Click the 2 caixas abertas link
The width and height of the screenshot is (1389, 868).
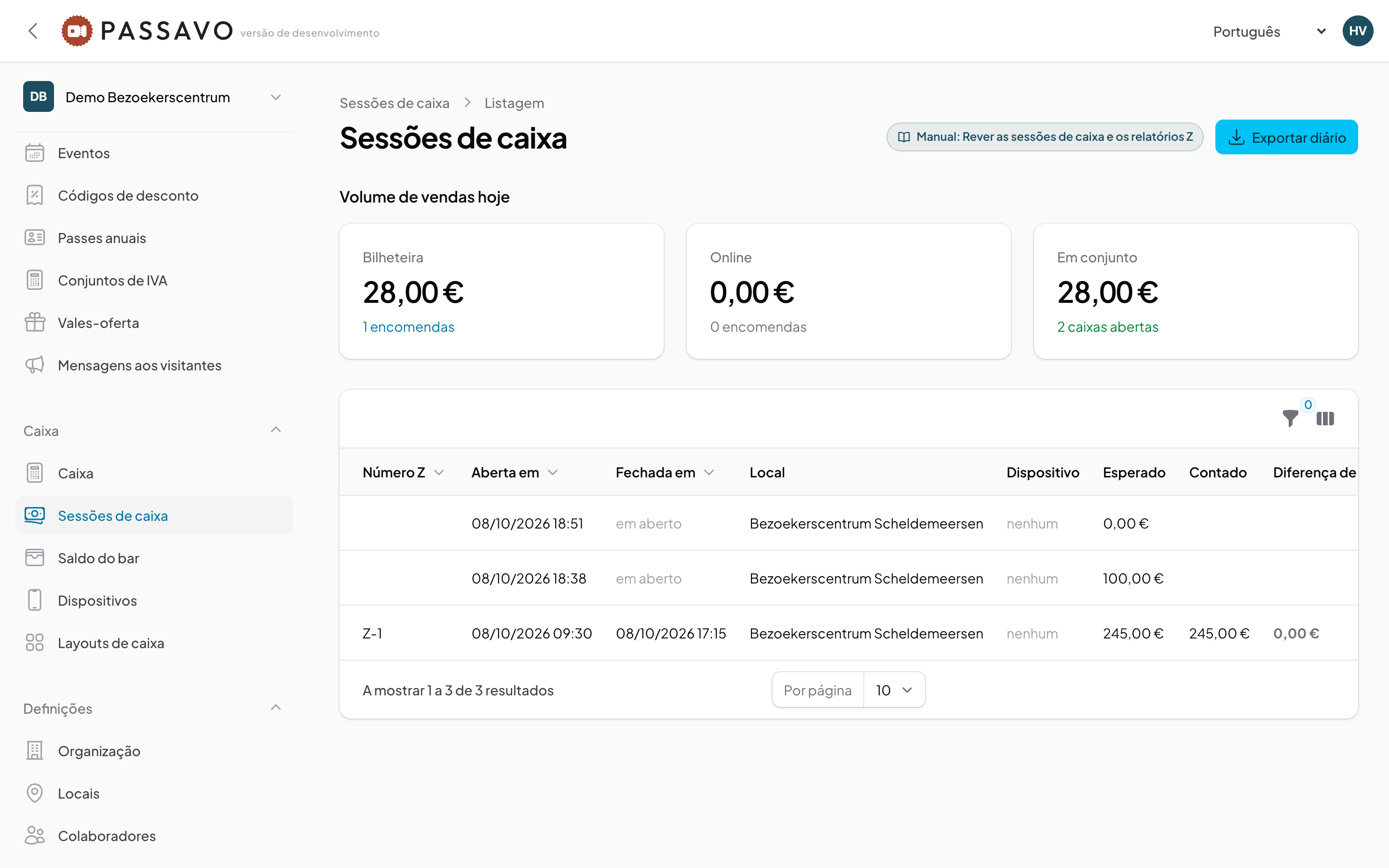coord(1108,326)
